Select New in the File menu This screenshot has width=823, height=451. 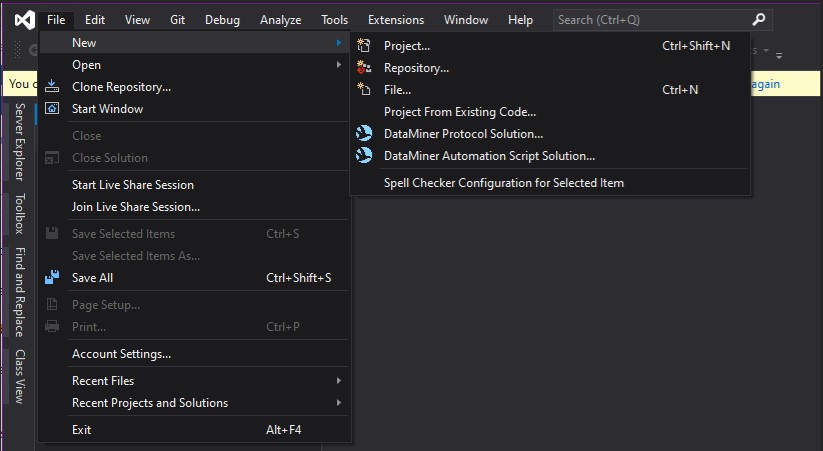click(194, 43)
